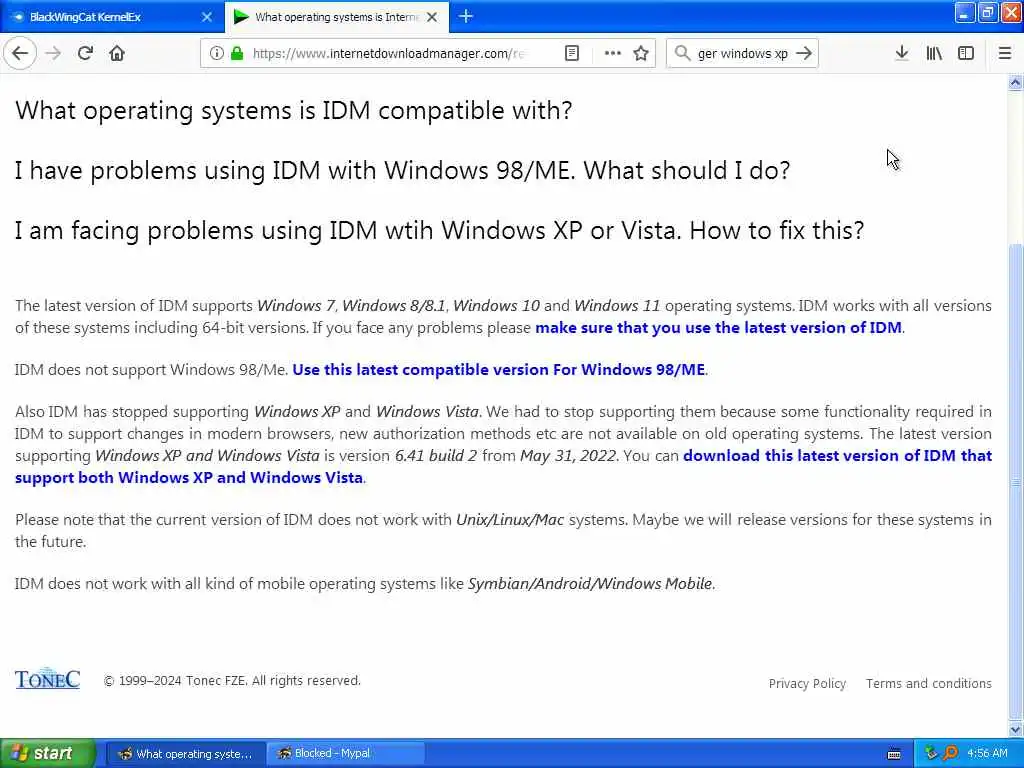Open the library menu
Viewport: 1024px width, 768px height.
coord(934,54)
